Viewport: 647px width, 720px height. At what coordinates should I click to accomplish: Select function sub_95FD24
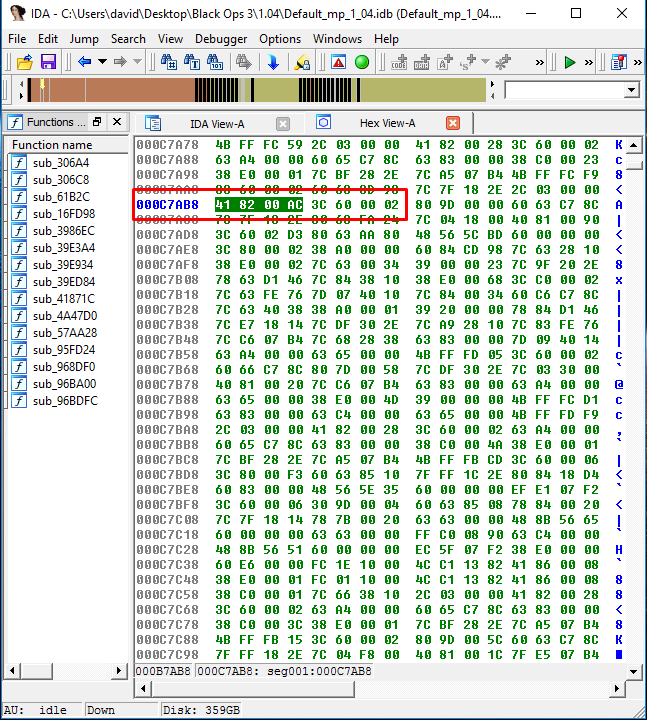coord(64,349)
